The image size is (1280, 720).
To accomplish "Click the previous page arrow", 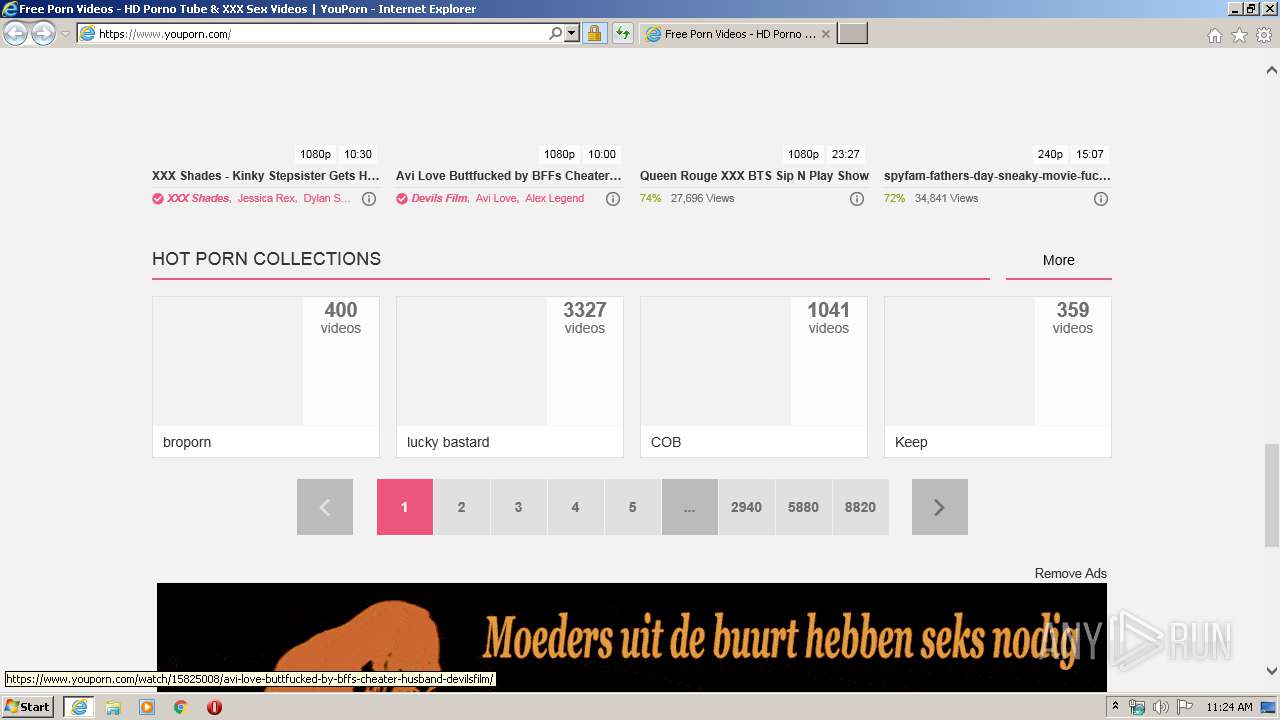I will pyautogui.click(x=325, y=507).
